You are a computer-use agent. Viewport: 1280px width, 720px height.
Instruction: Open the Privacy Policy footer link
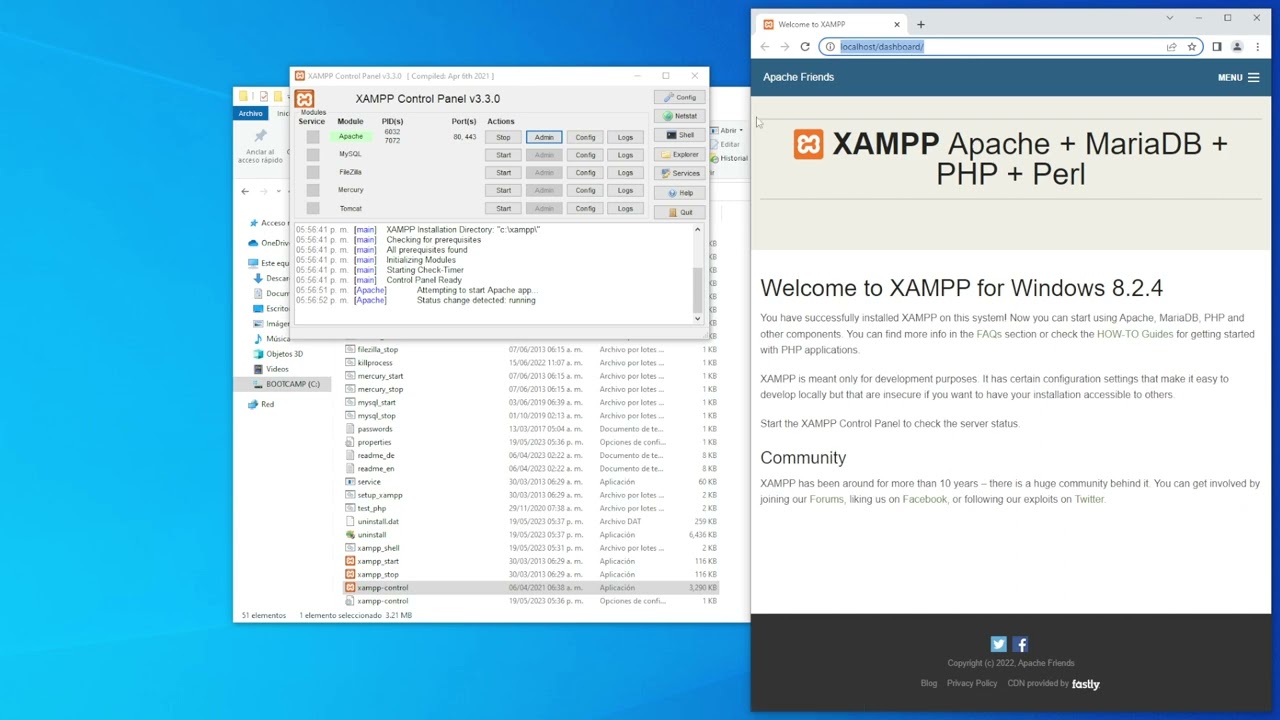click(x=972, y=683)
